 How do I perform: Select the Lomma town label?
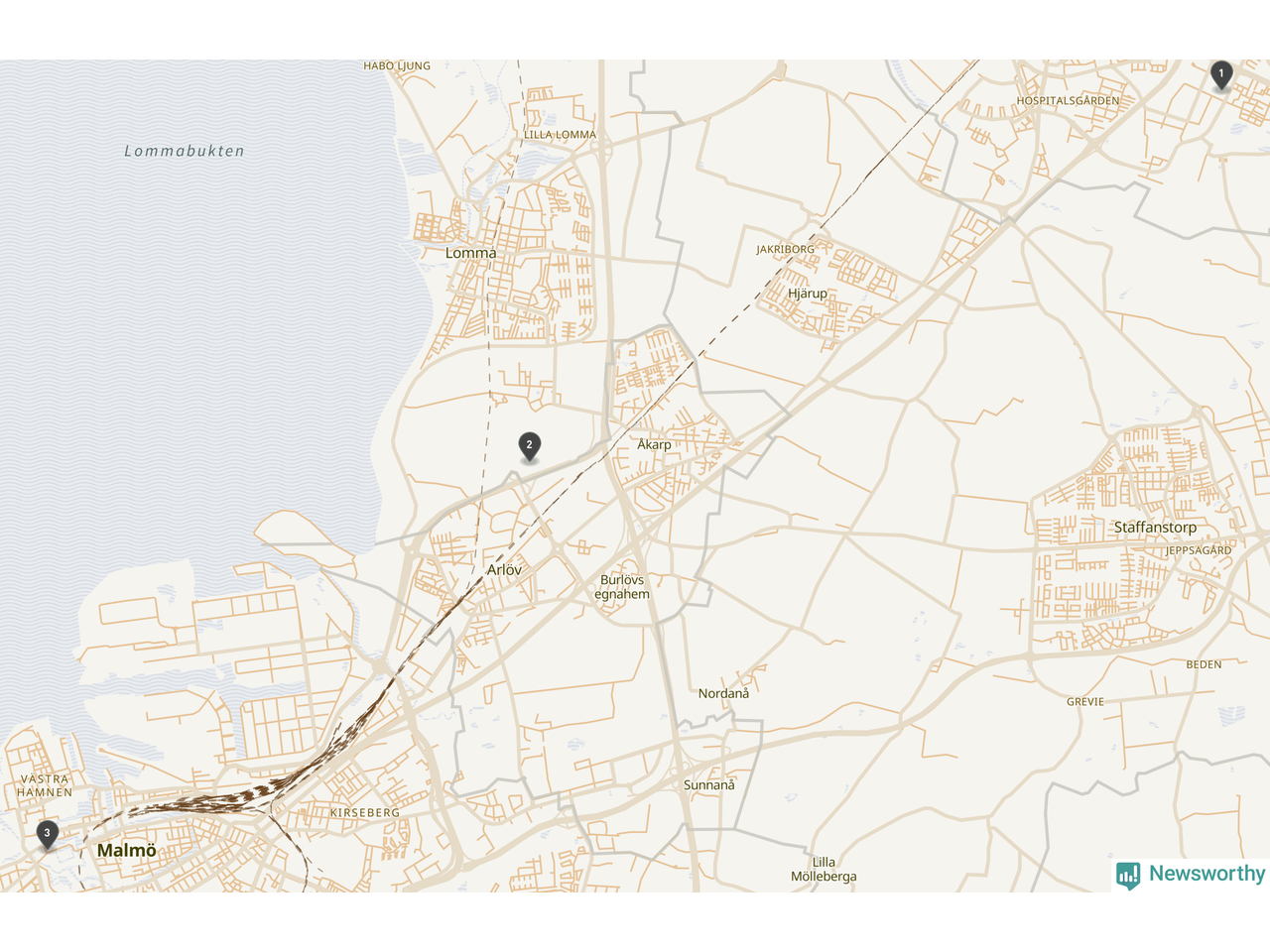pos(471,253)
